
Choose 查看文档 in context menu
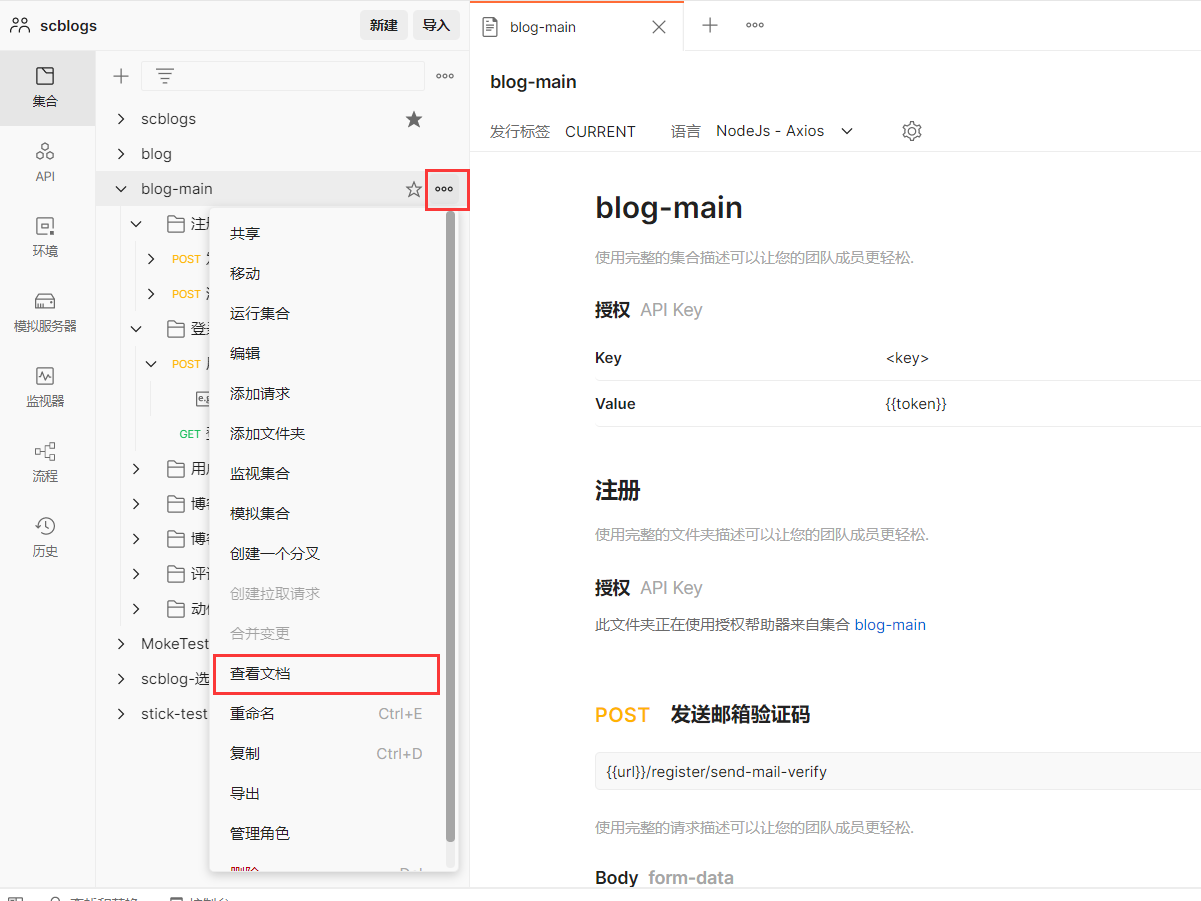[x=328, y=674]
